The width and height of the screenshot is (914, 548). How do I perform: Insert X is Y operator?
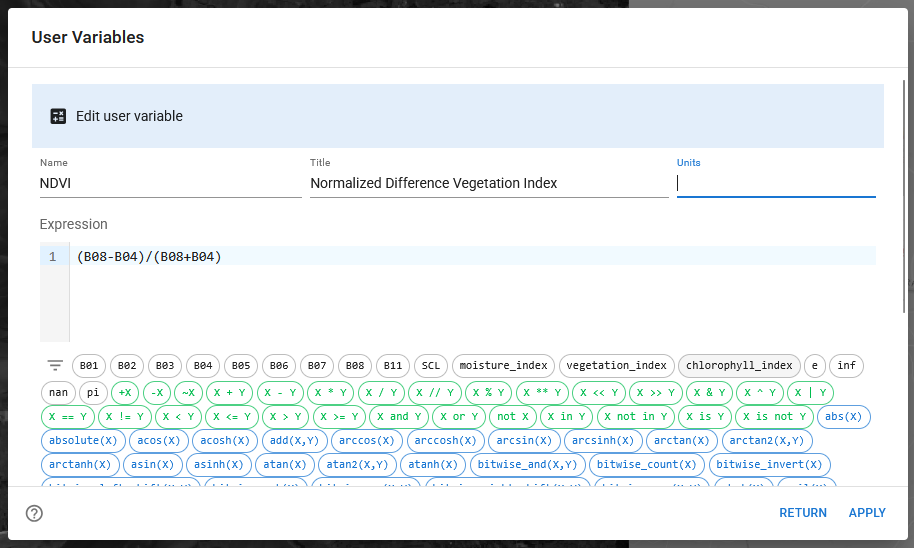pyautogui.click(x=705, y=416)
